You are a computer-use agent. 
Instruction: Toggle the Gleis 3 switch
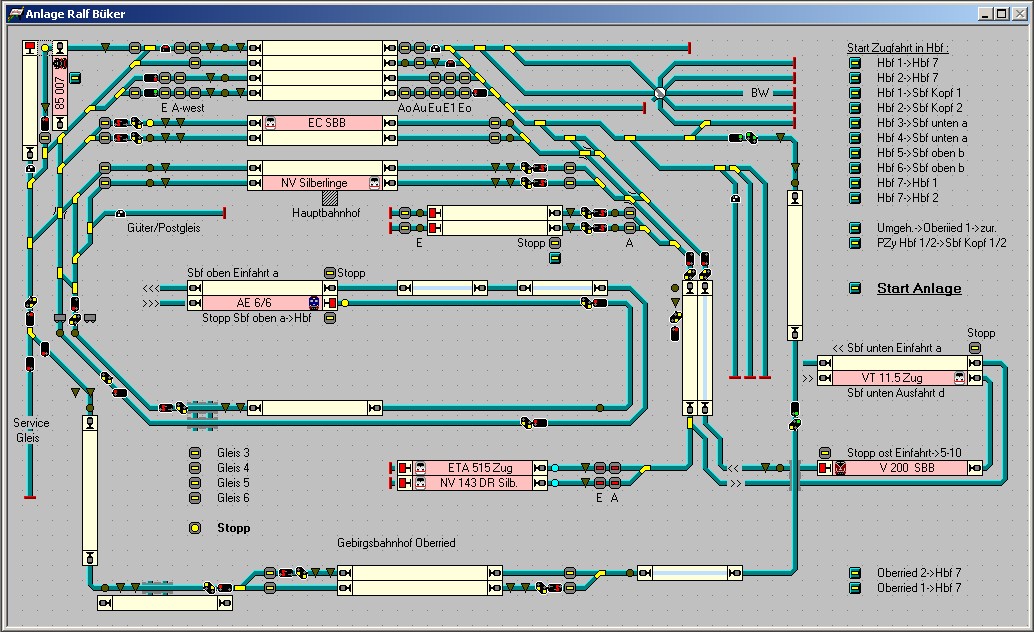[x=195, y=453]
